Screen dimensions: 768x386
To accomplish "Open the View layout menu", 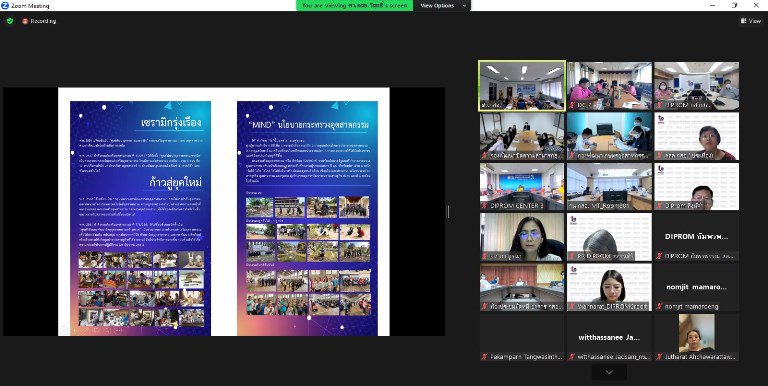I will 751,21.
